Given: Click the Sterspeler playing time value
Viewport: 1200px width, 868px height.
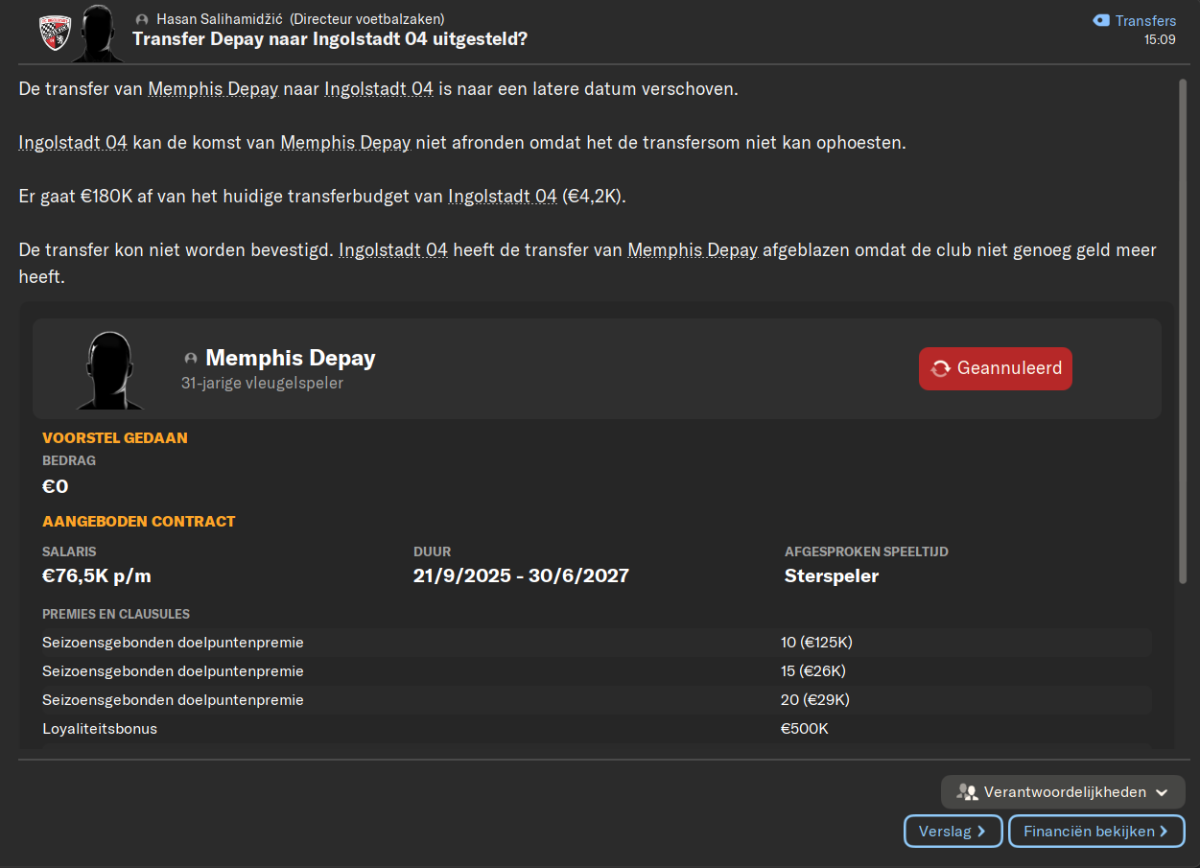Looking at the screenshot, I should point(832,576).
